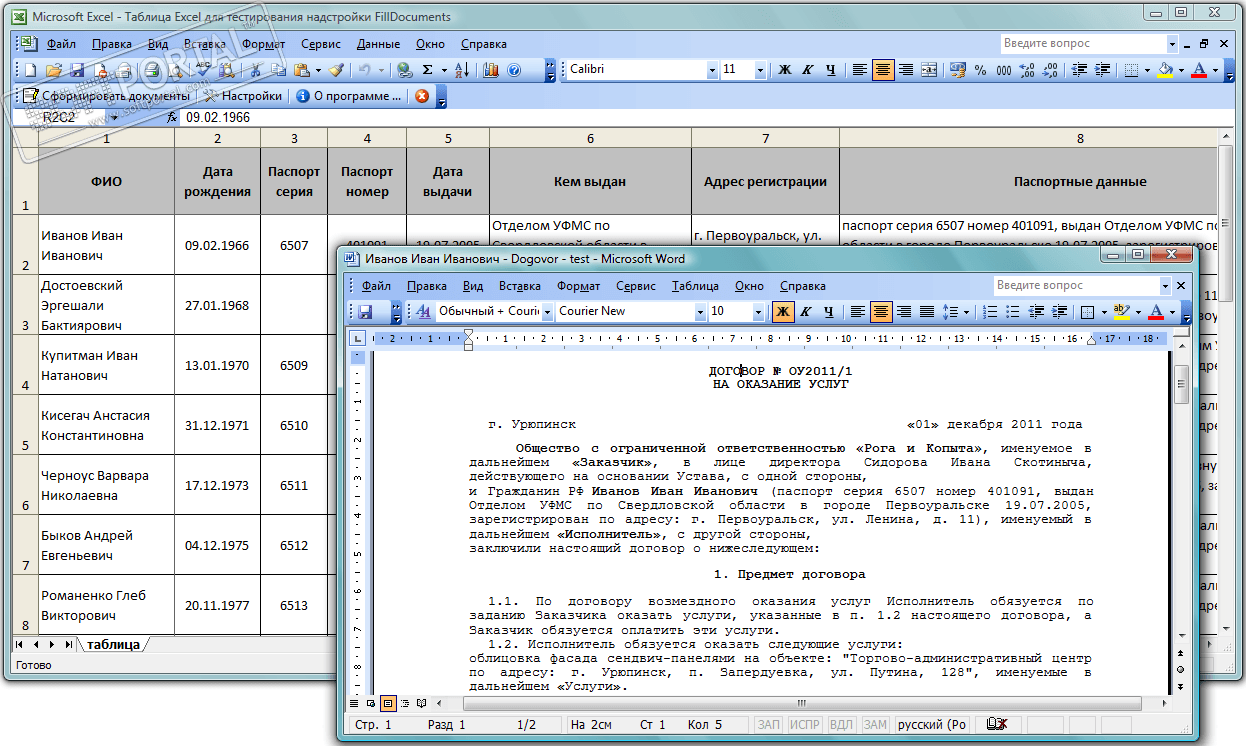Apply Currency format in Excel toolbar
1246x746 pixels.
957,70
